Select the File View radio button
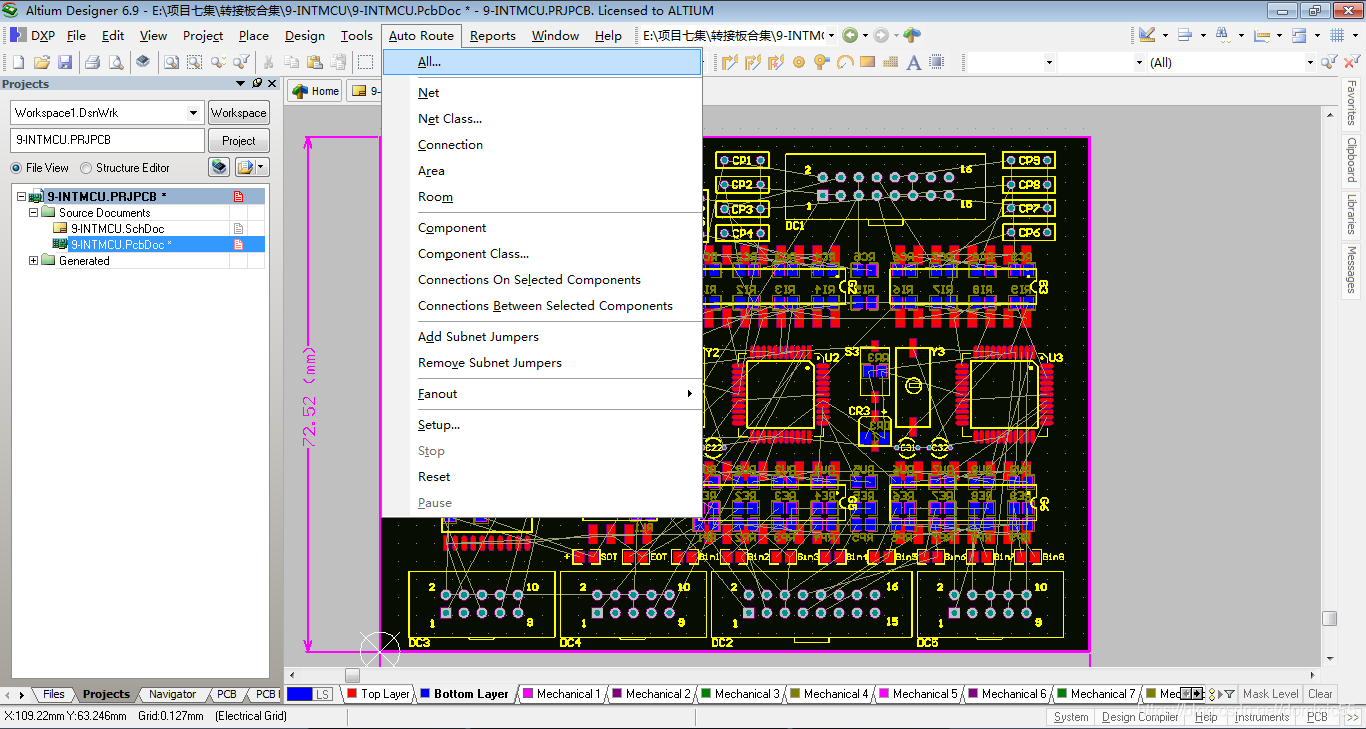Image resolution: width=1366 pixels, height=729 pixels. (16, 168)
